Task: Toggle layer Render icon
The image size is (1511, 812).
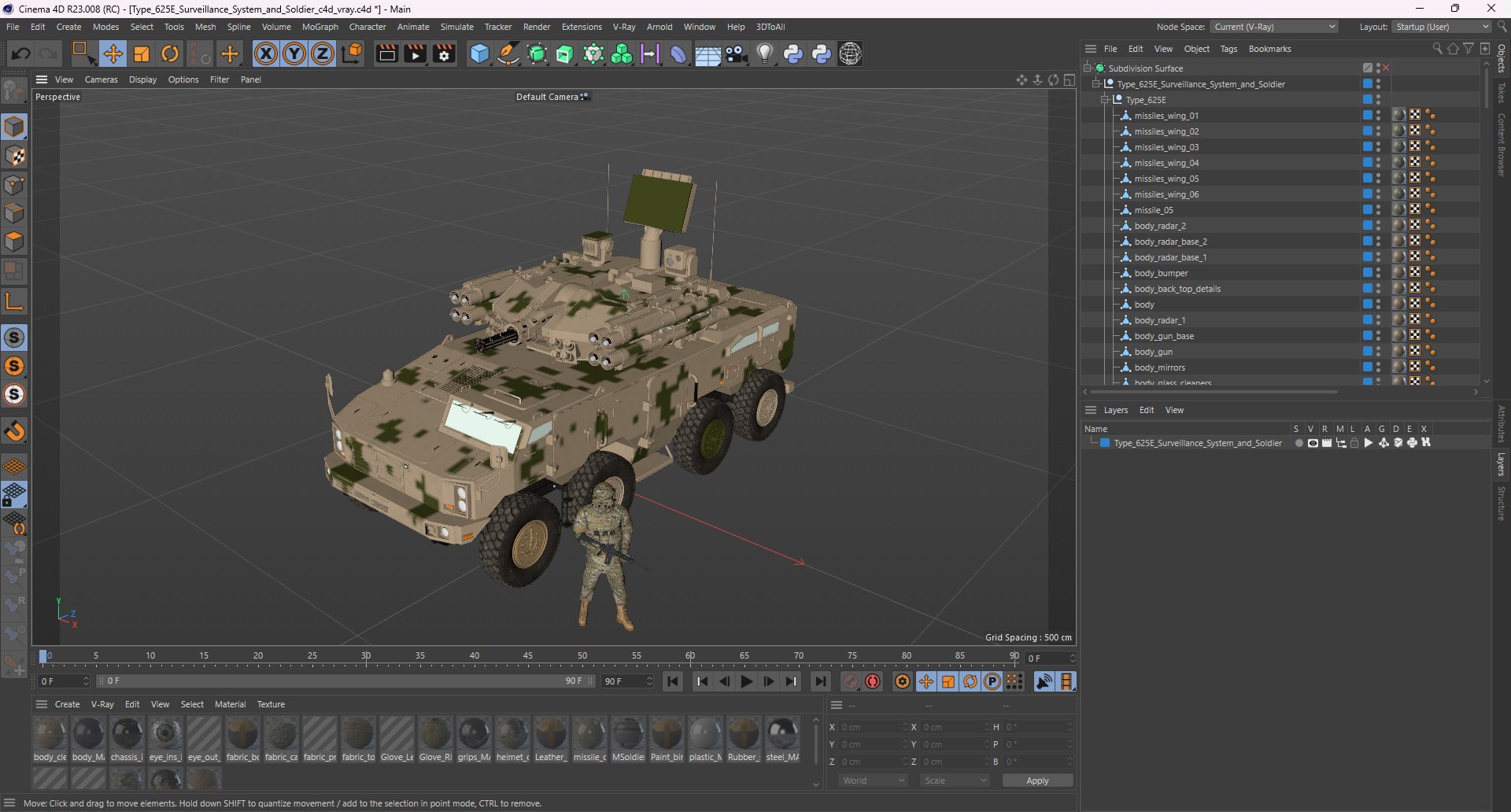Action: tap(1327, 443)
